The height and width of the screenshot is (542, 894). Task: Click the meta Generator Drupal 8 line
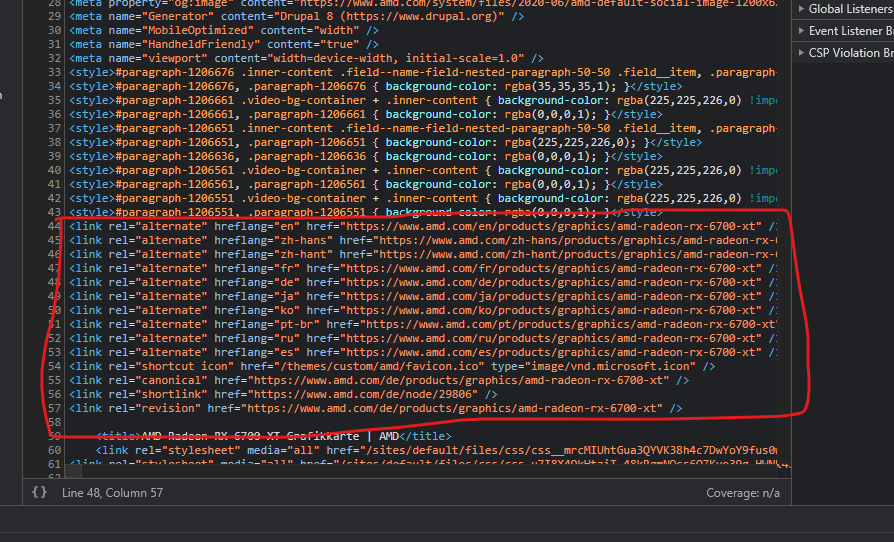[296, 17]
